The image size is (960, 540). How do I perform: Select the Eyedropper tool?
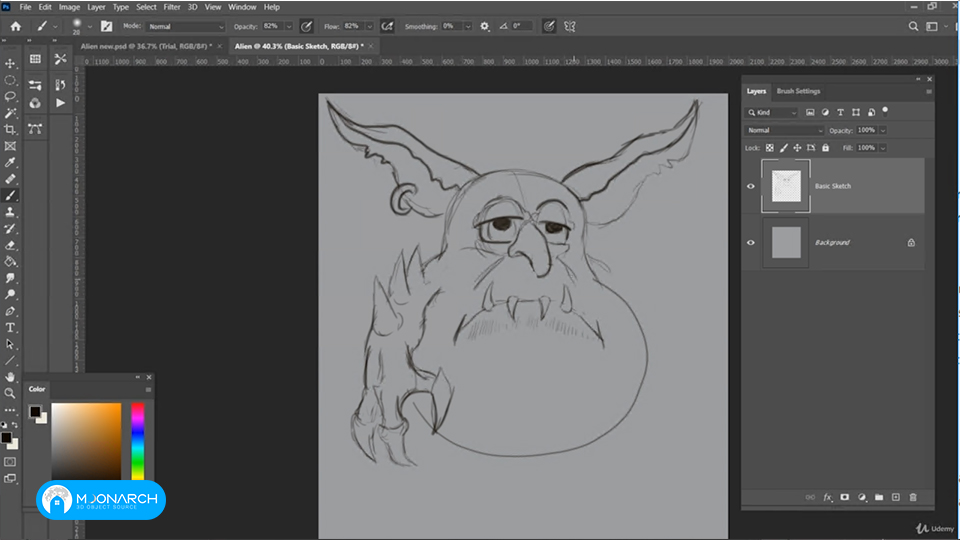[x=10, y=162]
